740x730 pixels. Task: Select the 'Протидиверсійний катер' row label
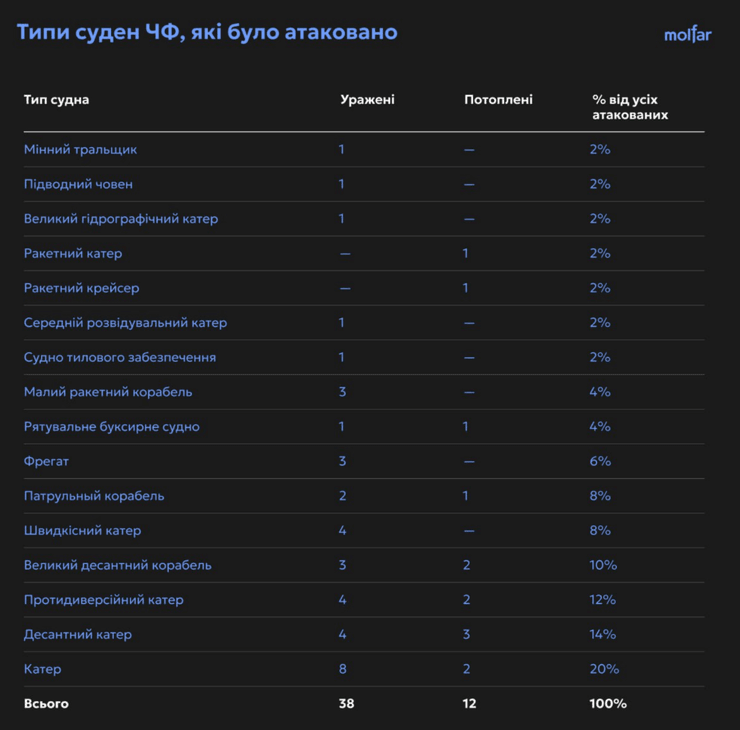103,600
